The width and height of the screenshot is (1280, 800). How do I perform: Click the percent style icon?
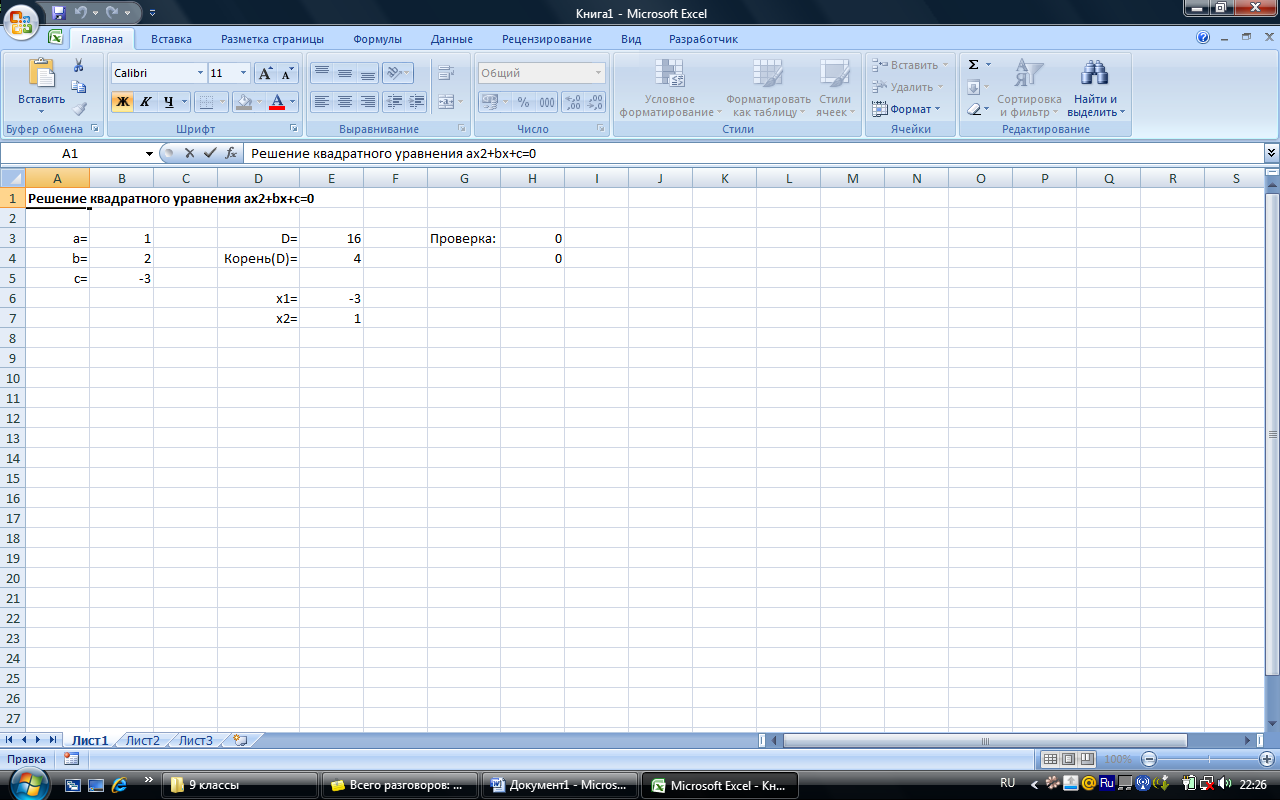click(x=523, y=102)
